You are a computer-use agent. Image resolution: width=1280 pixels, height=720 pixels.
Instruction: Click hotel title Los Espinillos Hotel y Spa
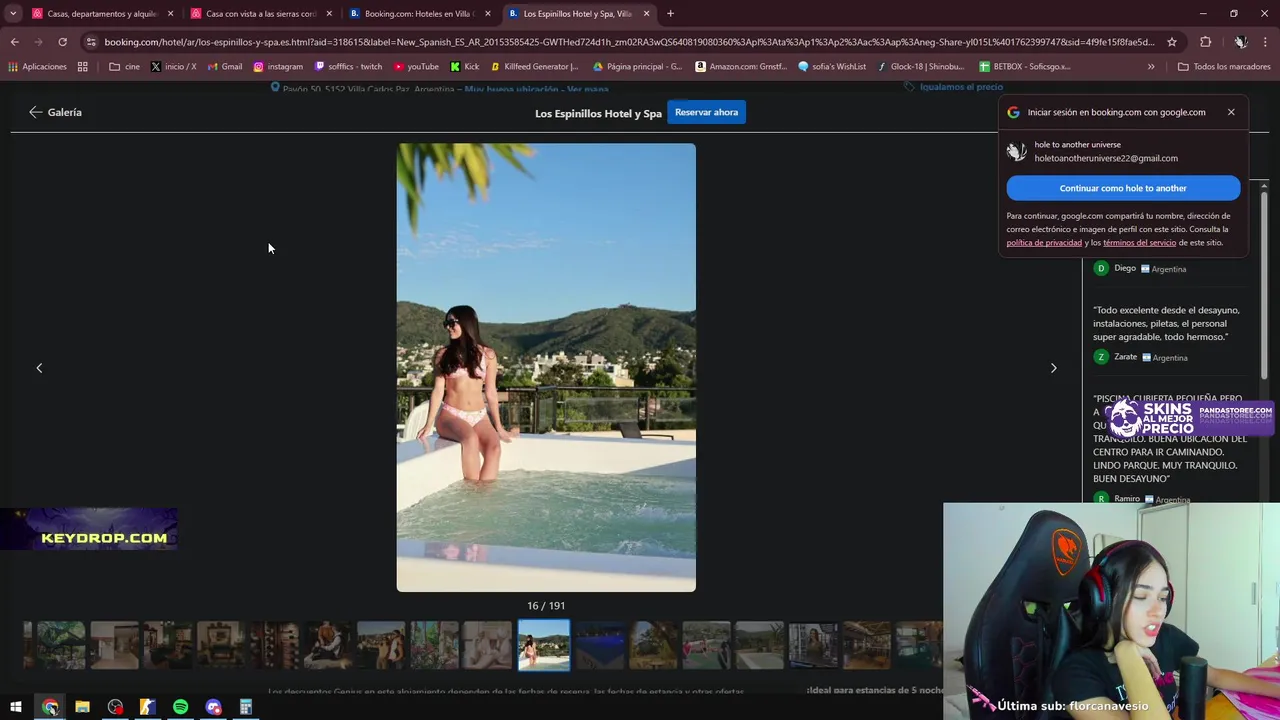[598, 113]
